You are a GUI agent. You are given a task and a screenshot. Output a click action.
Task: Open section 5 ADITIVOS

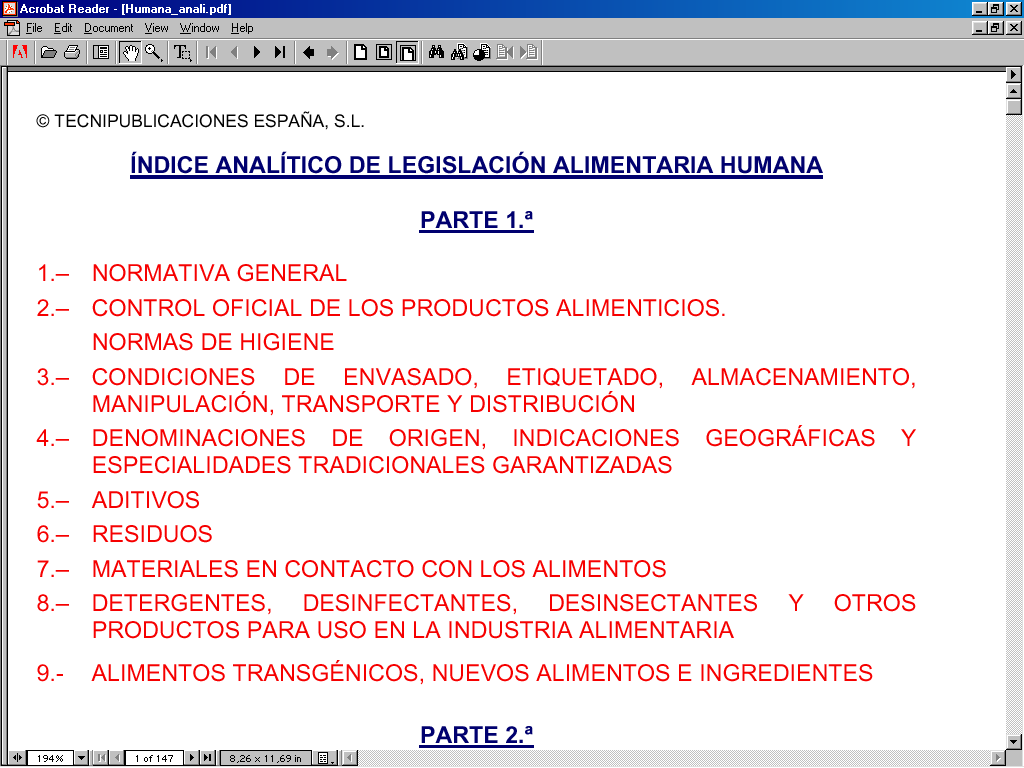146,500
